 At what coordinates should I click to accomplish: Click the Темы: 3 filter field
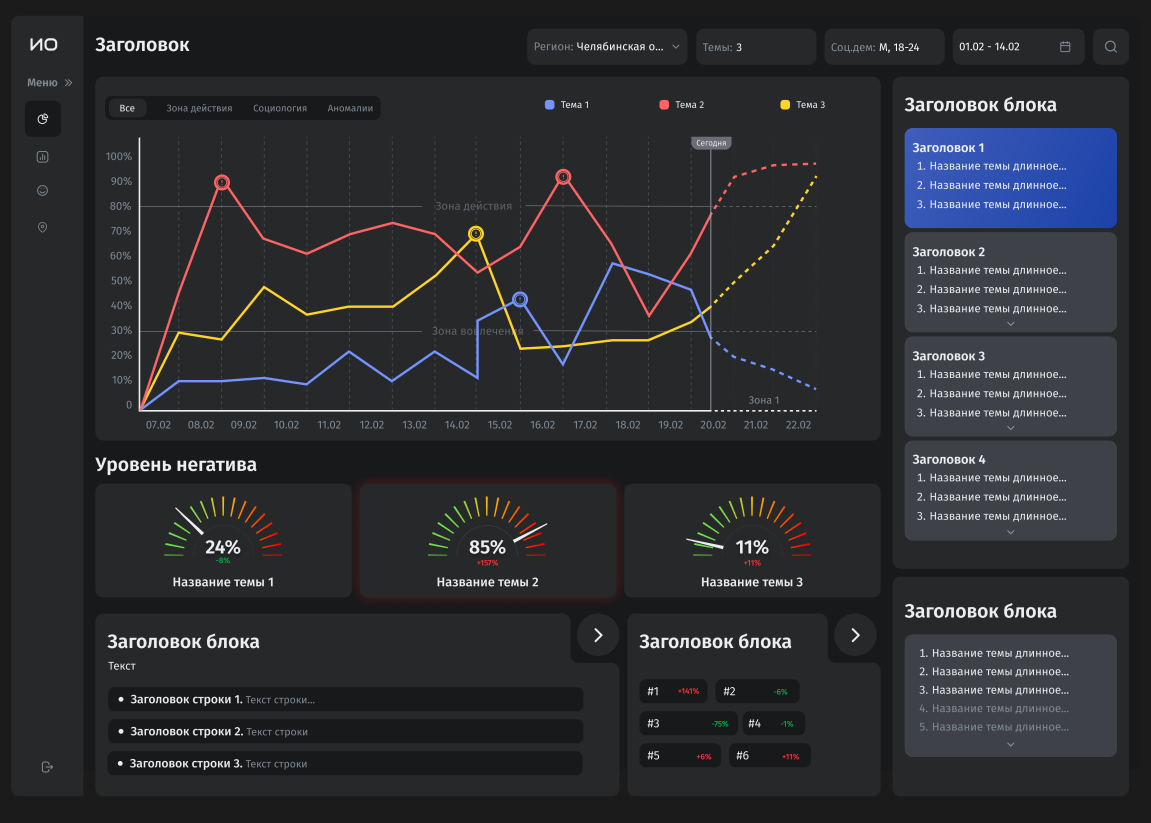click(x=756, y=47)
